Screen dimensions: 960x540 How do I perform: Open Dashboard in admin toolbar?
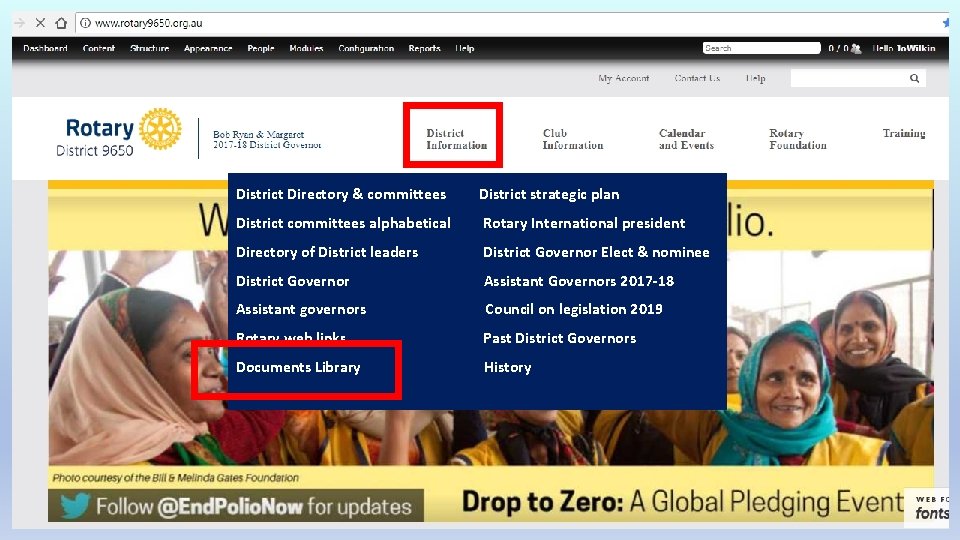tap(45, 48)
